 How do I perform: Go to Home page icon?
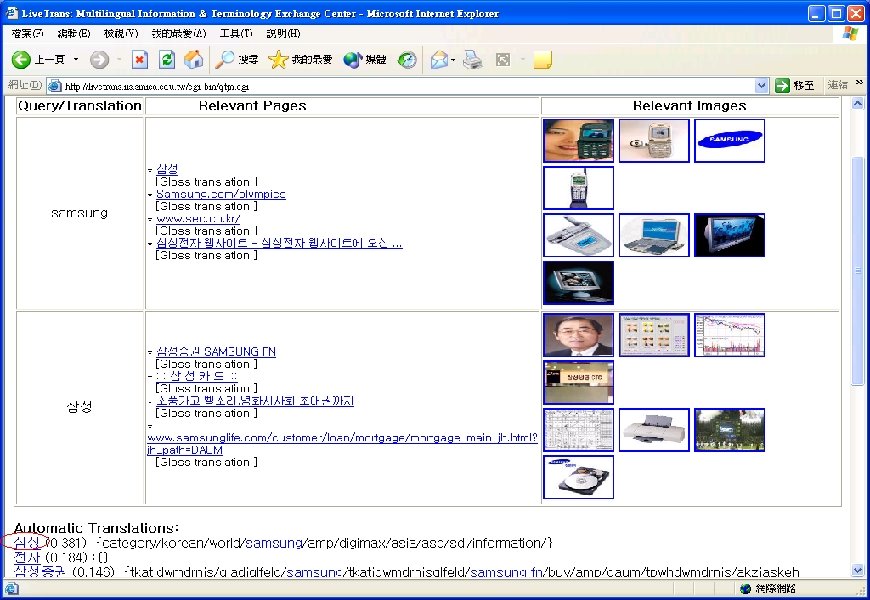pyautogui.click(x=194, y=59)
